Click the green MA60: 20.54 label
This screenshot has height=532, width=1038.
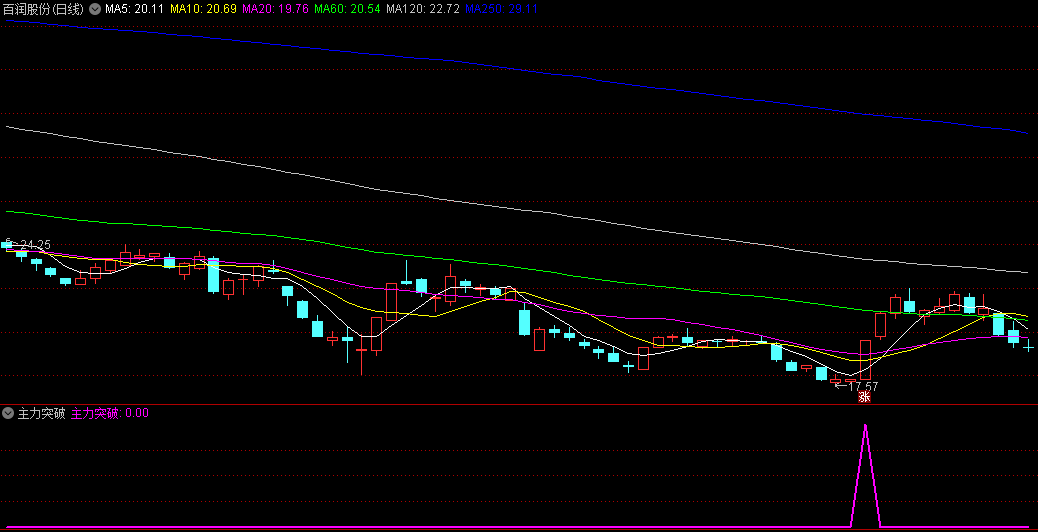pyautogui.click(x=348, y=9)
